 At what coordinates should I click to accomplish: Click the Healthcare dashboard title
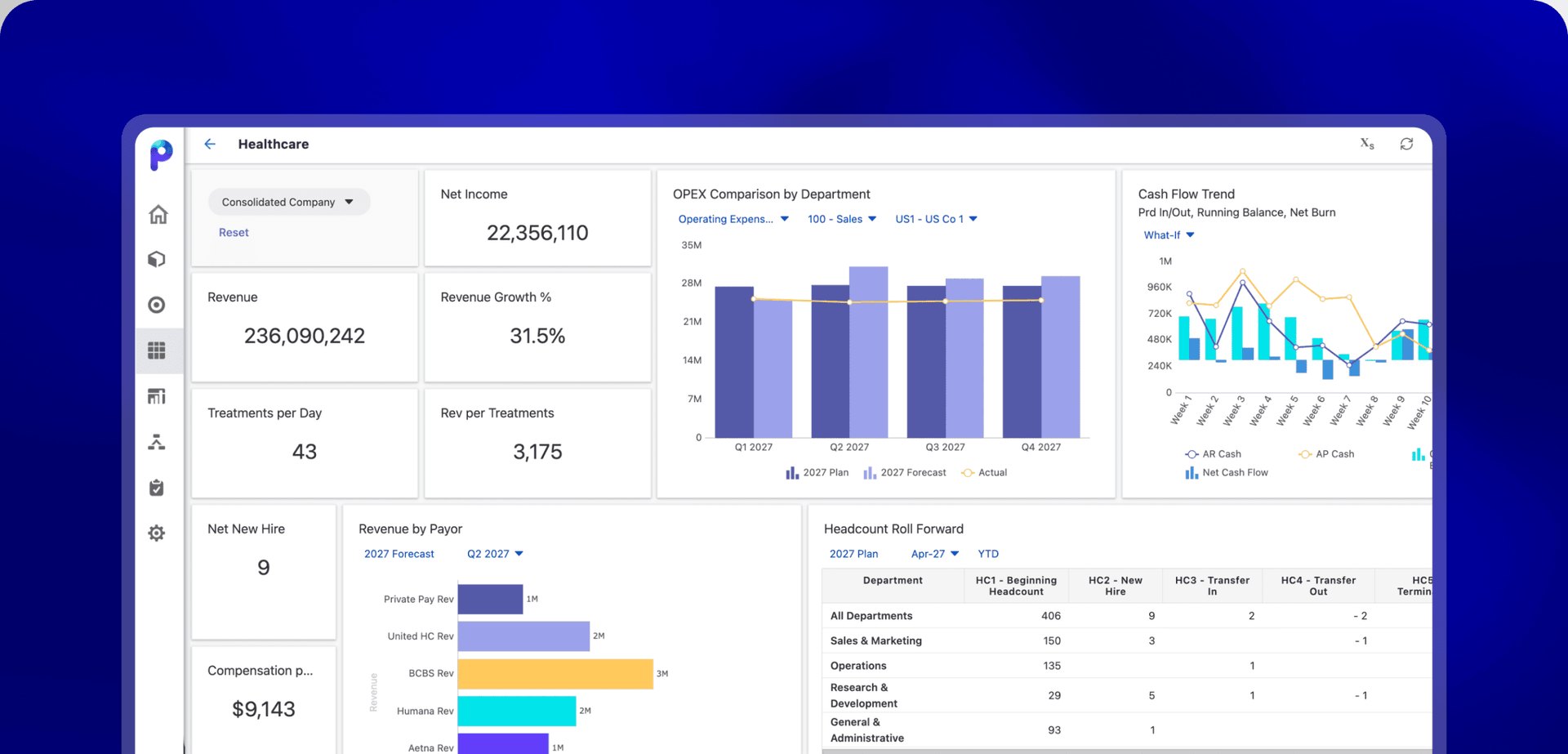coord(274,144)
